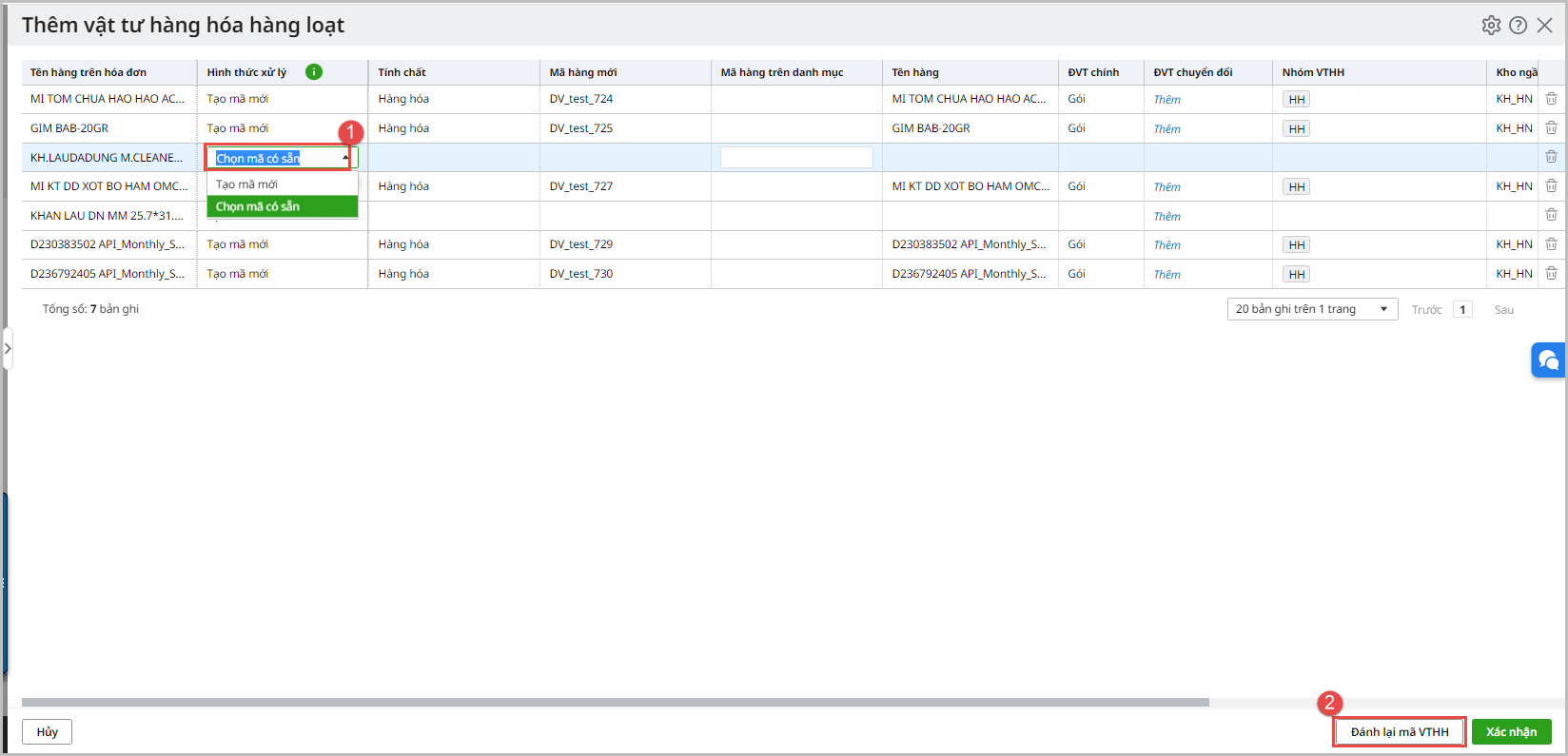The height and width of the screenshot is (756, 1568).
Task: Click the Mã hàng trên danh mục input field
Action: pyautogui.click(x=795, y=158)
